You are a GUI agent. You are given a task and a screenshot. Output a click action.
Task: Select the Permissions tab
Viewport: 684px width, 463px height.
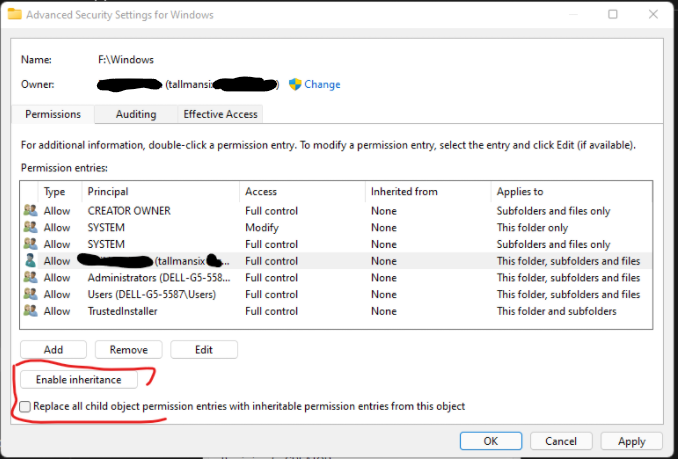[53, 115]
